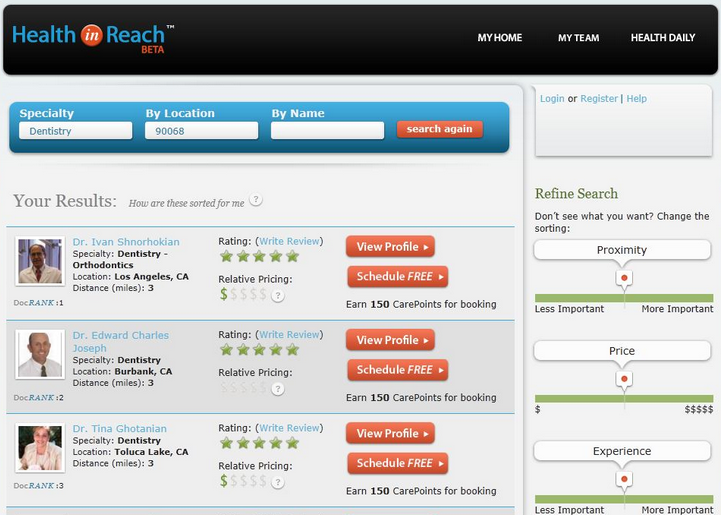This screenshot has height=515, width=721.
Task: Click 'Location: Burbank, CA' text
Action: [122, 372]
